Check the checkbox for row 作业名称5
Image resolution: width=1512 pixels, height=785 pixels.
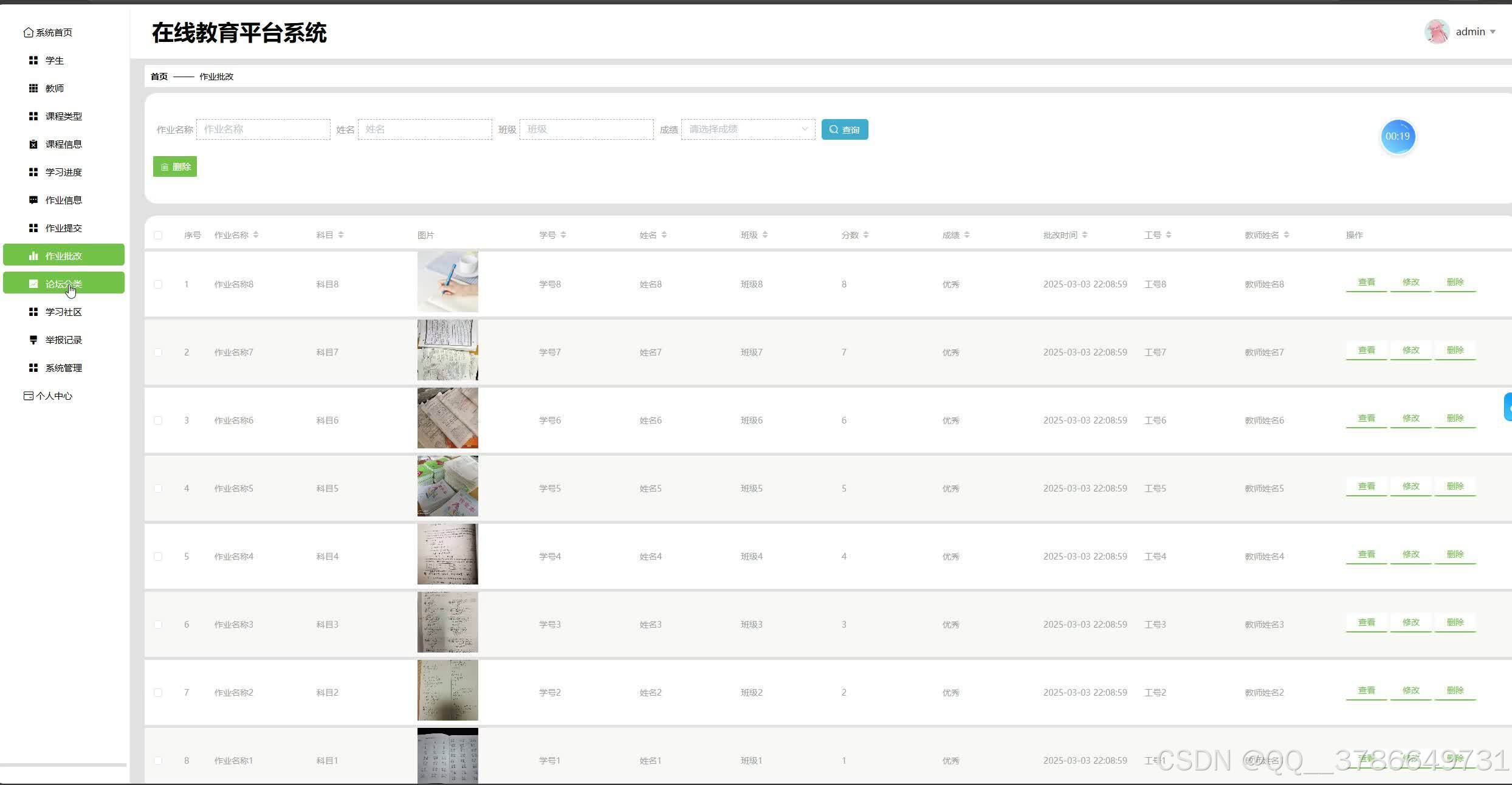[158, 488]
